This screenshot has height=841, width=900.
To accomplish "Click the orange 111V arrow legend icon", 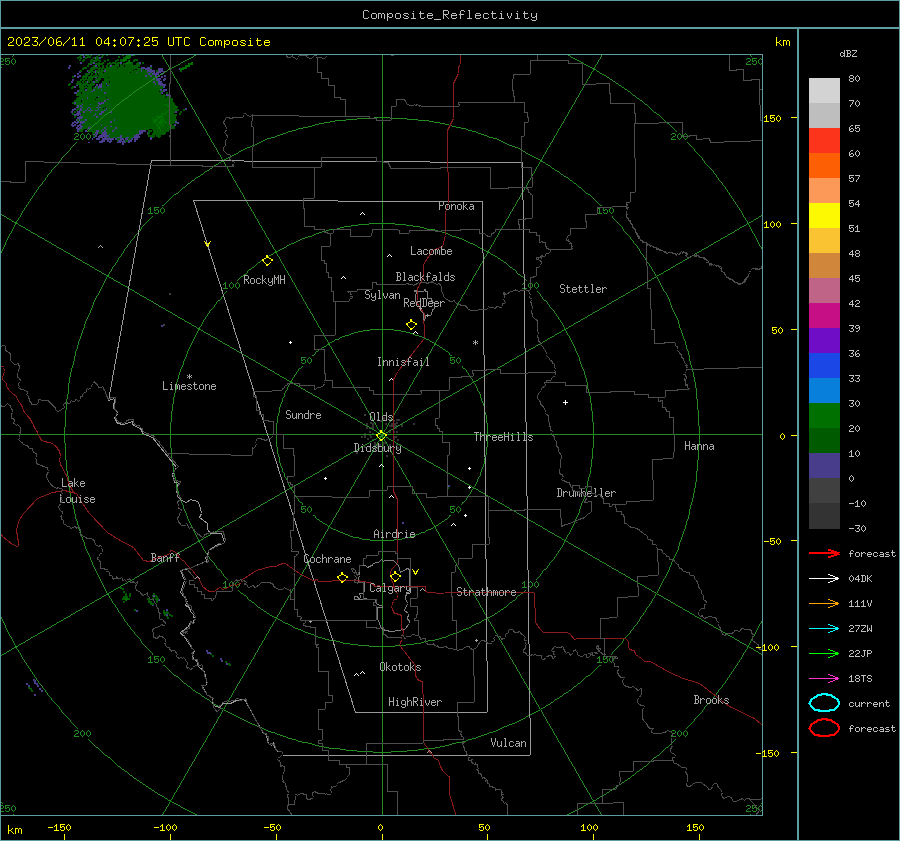I will coord(824,603).
